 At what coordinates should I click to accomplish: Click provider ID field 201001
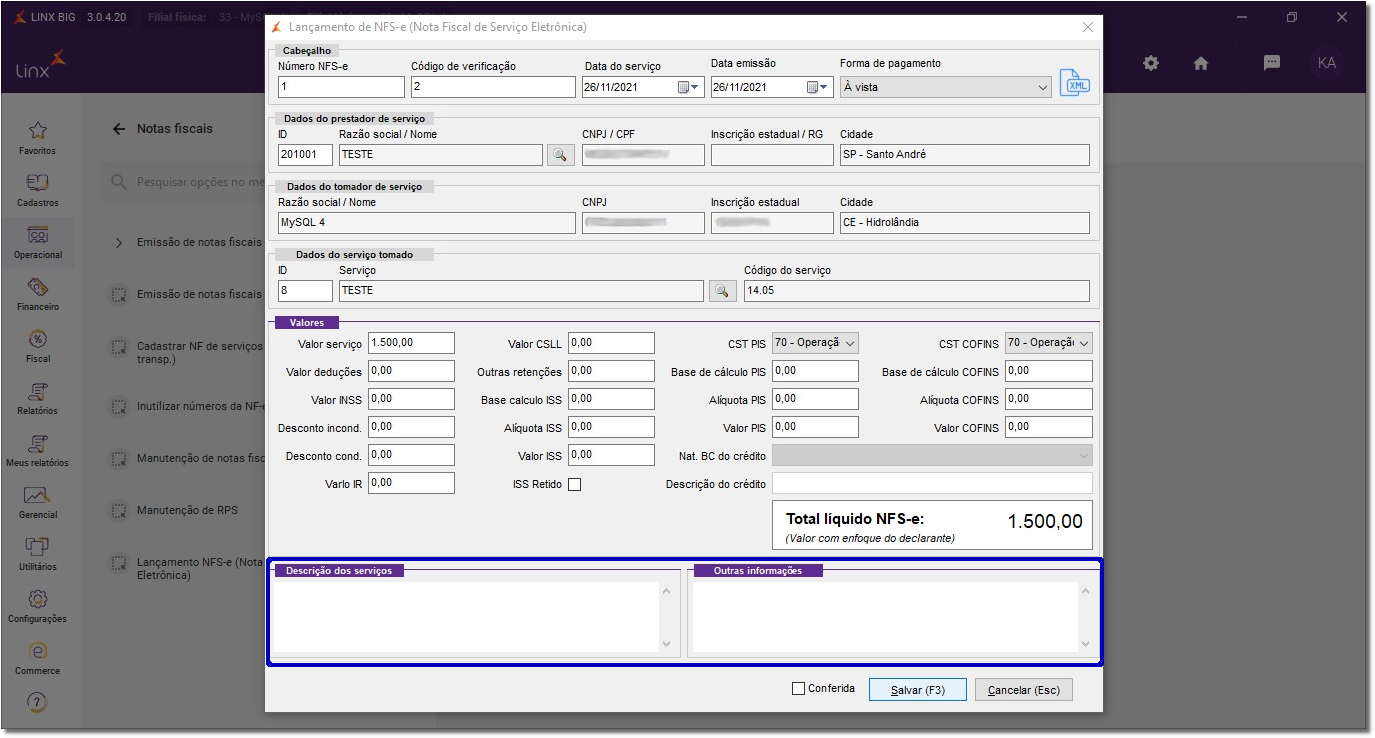(305, 155)
